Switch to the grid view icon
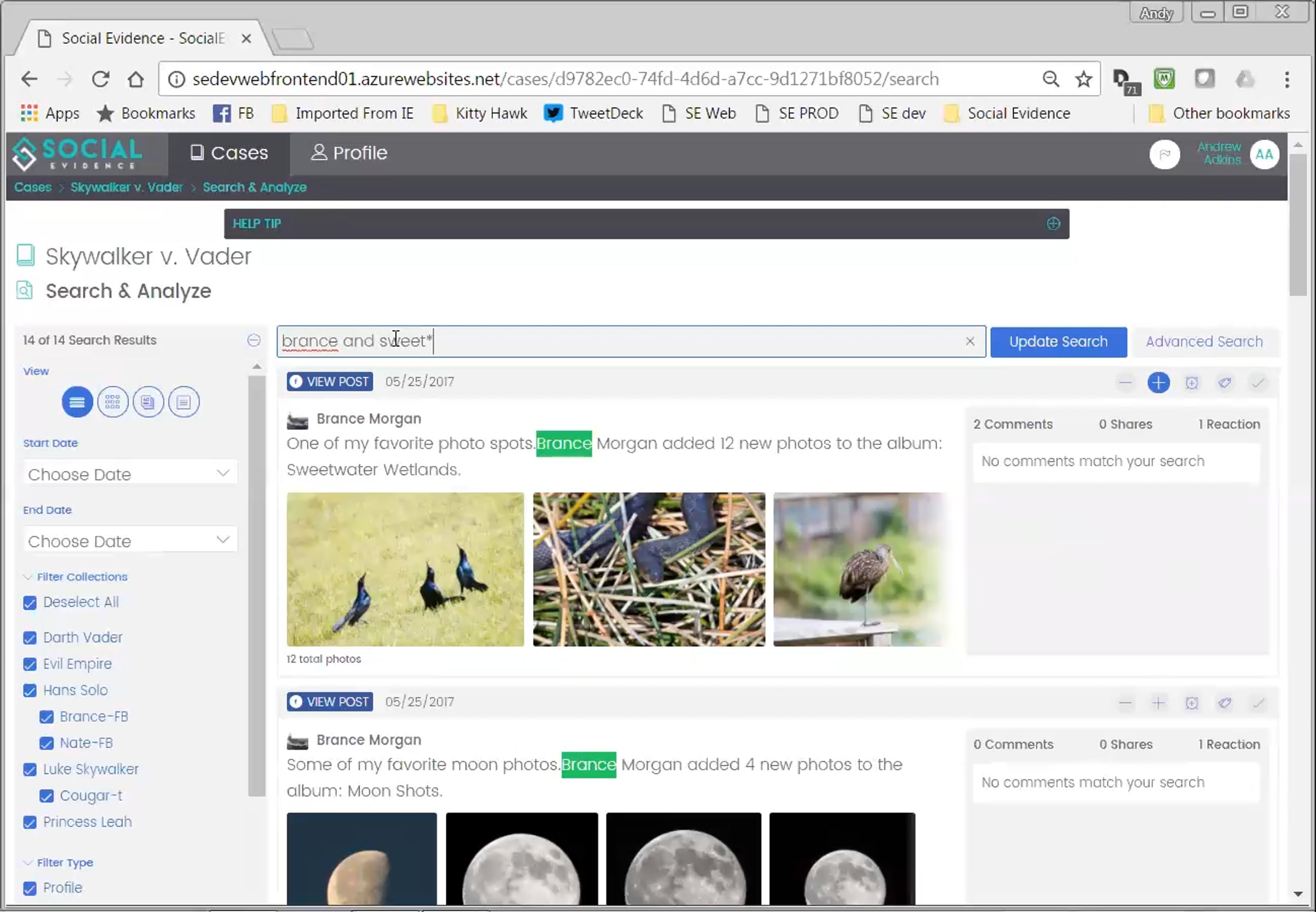 (x=112, y=402)
